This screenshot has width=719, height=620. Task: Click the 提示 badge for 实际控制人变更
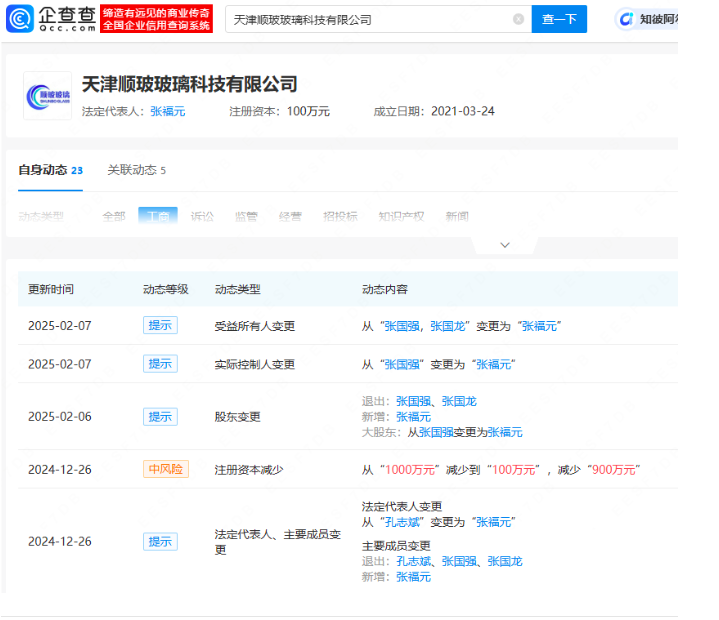(159, 364)
